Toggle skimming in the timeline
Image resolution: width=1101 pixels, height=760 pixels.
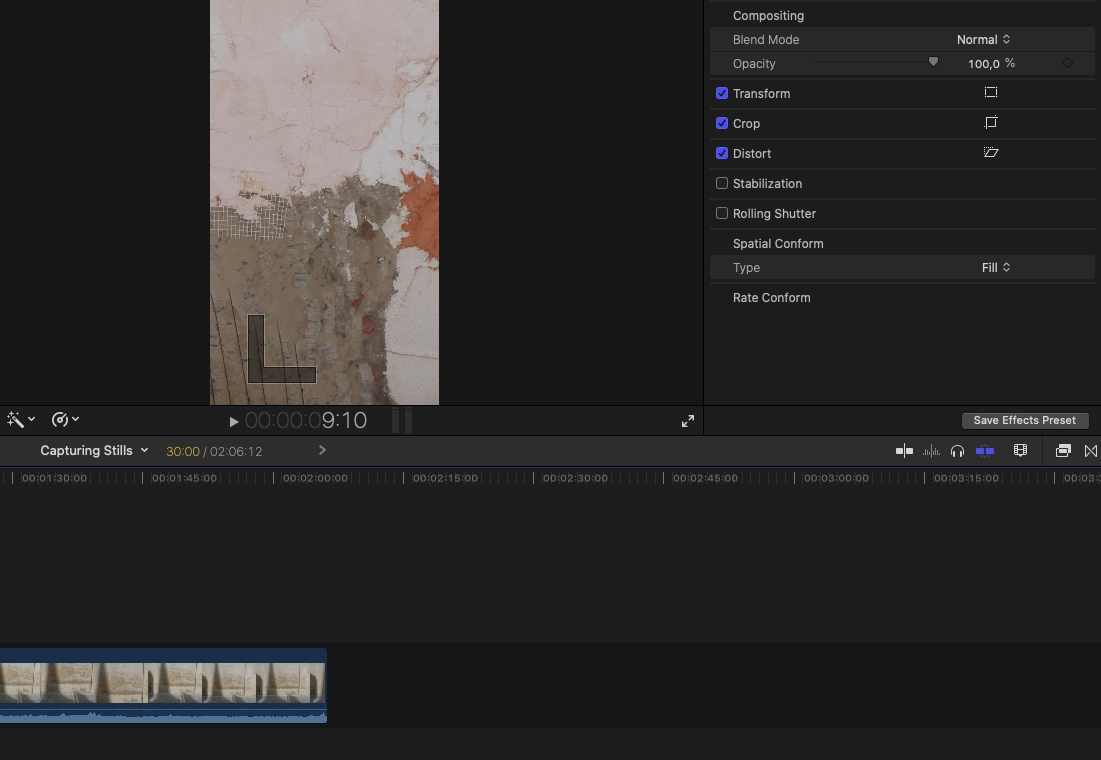[x=904, y=451]
